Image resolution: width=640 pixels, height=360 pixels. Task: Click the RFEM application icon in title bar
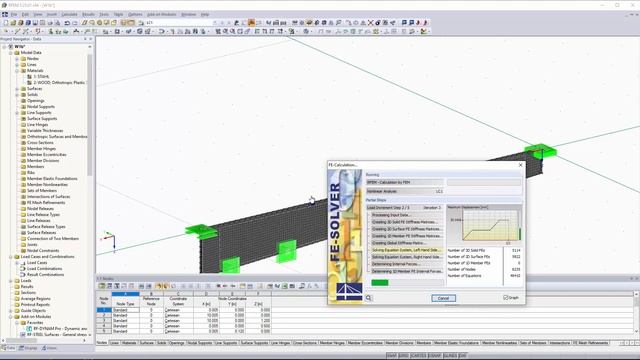pyautogui.click(x=4, y=5)
